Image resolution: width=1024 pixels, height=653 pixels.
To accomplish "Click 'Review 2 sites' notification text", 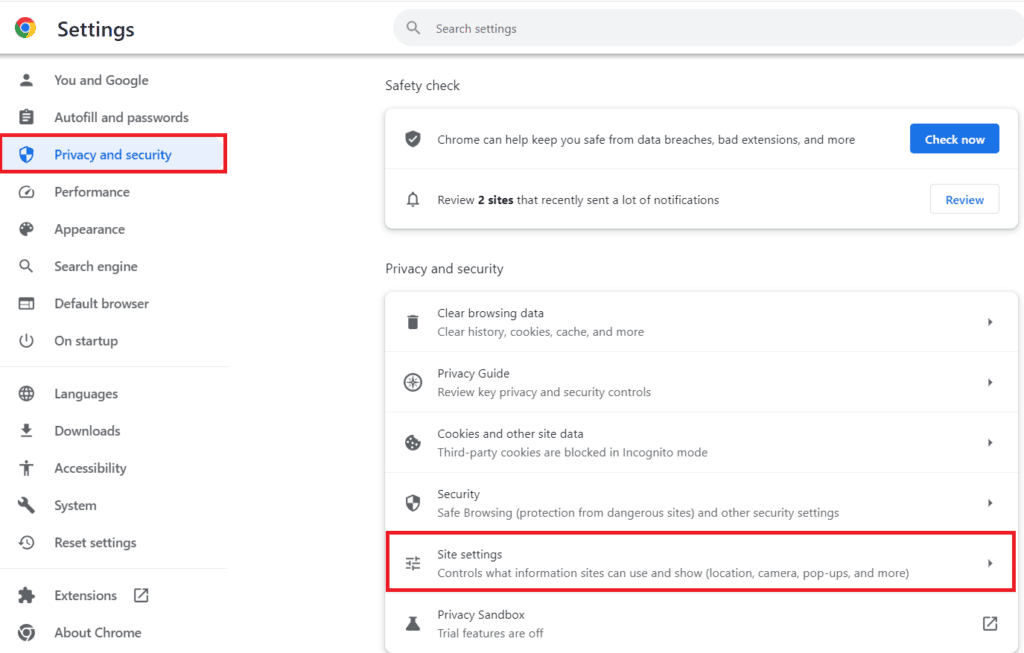I will coord(578,200).
